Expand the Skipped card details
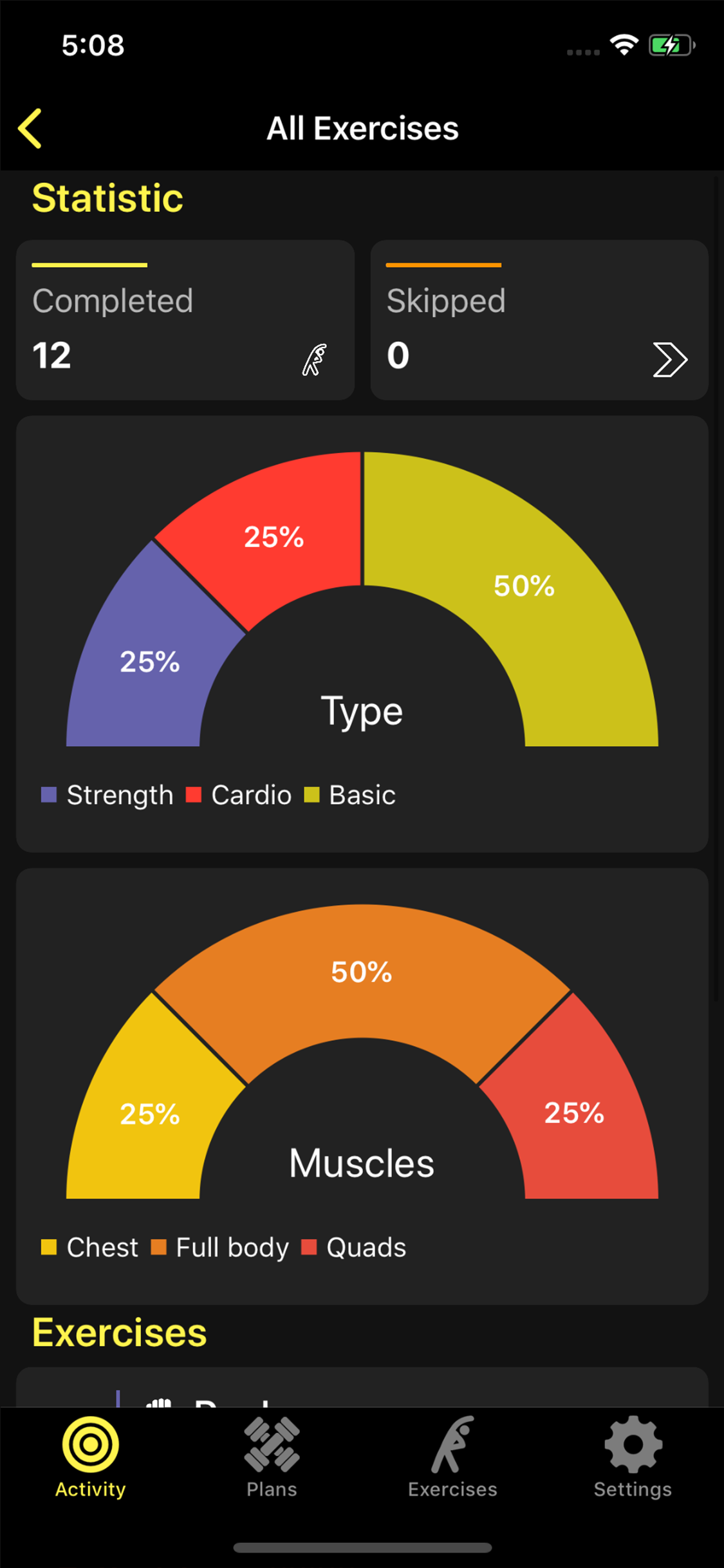 tap(539, 320)
